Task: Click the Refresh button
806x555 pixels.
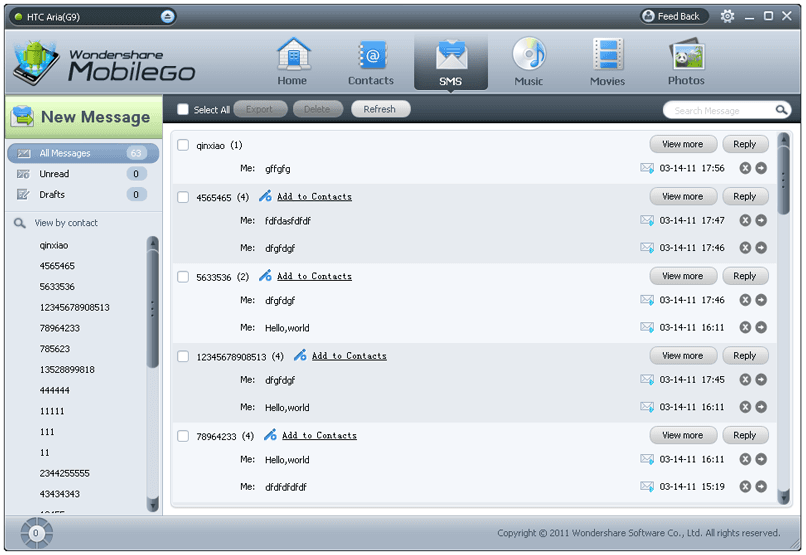Action: point(380,109)
